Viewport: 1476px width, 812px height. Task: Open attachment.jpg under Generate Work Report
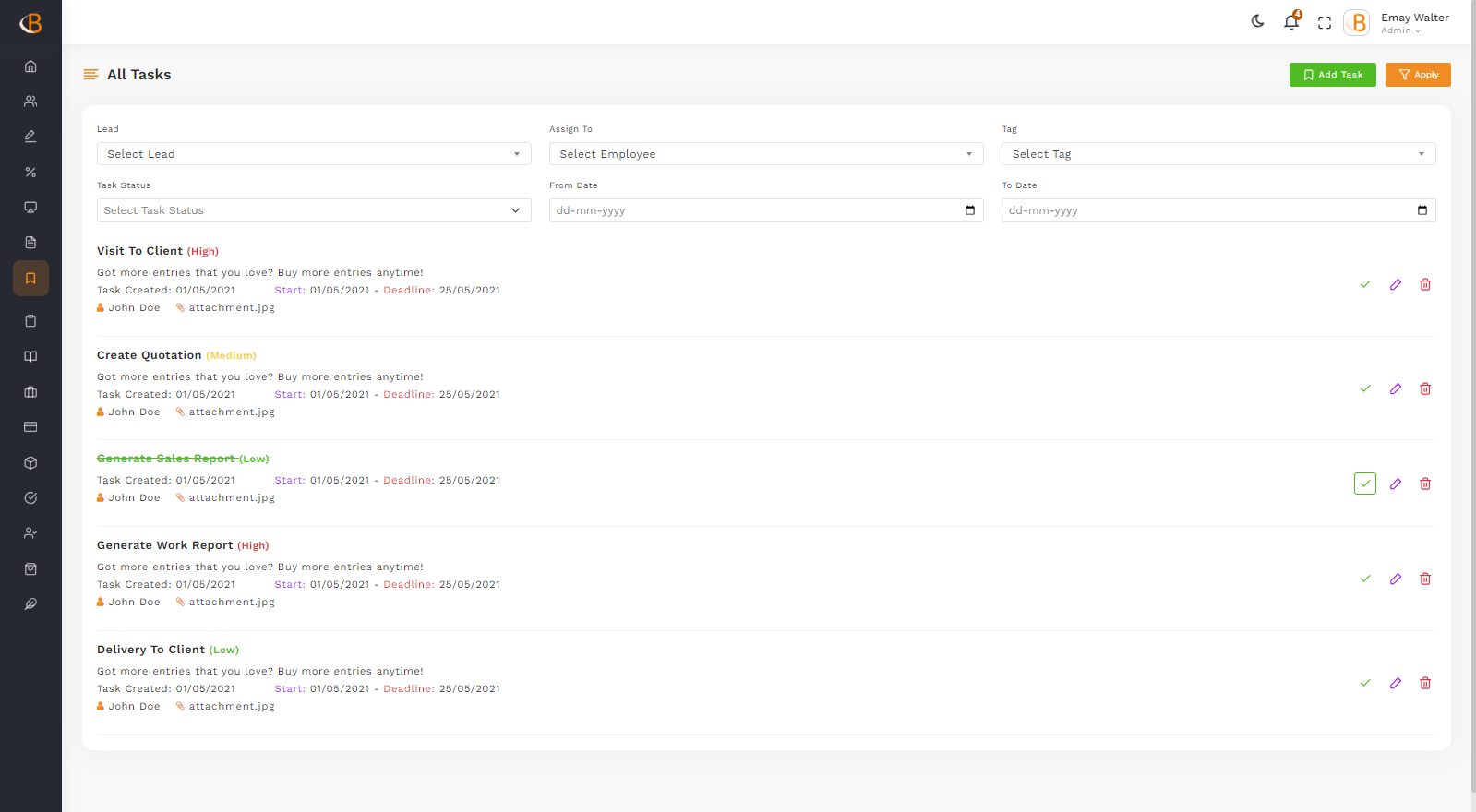(232, 603)
